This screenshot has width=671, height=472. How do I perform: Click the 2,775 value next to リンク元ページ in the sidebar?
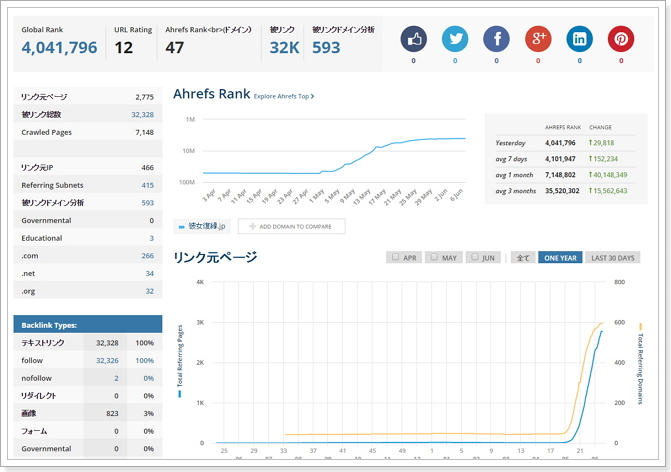145,97
